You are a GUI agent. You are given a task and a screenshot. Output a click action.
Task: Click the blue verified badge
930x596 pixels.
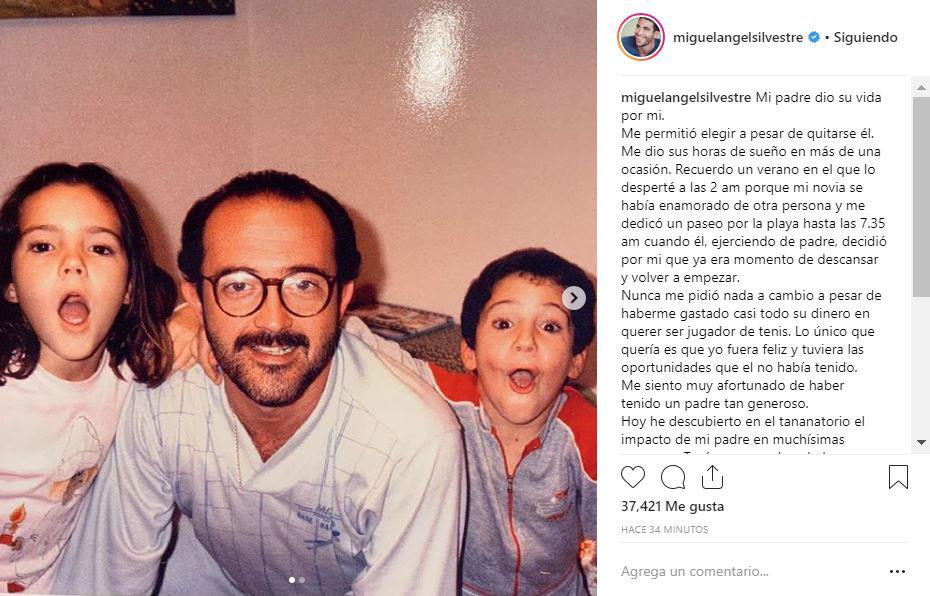click(814, 37)
